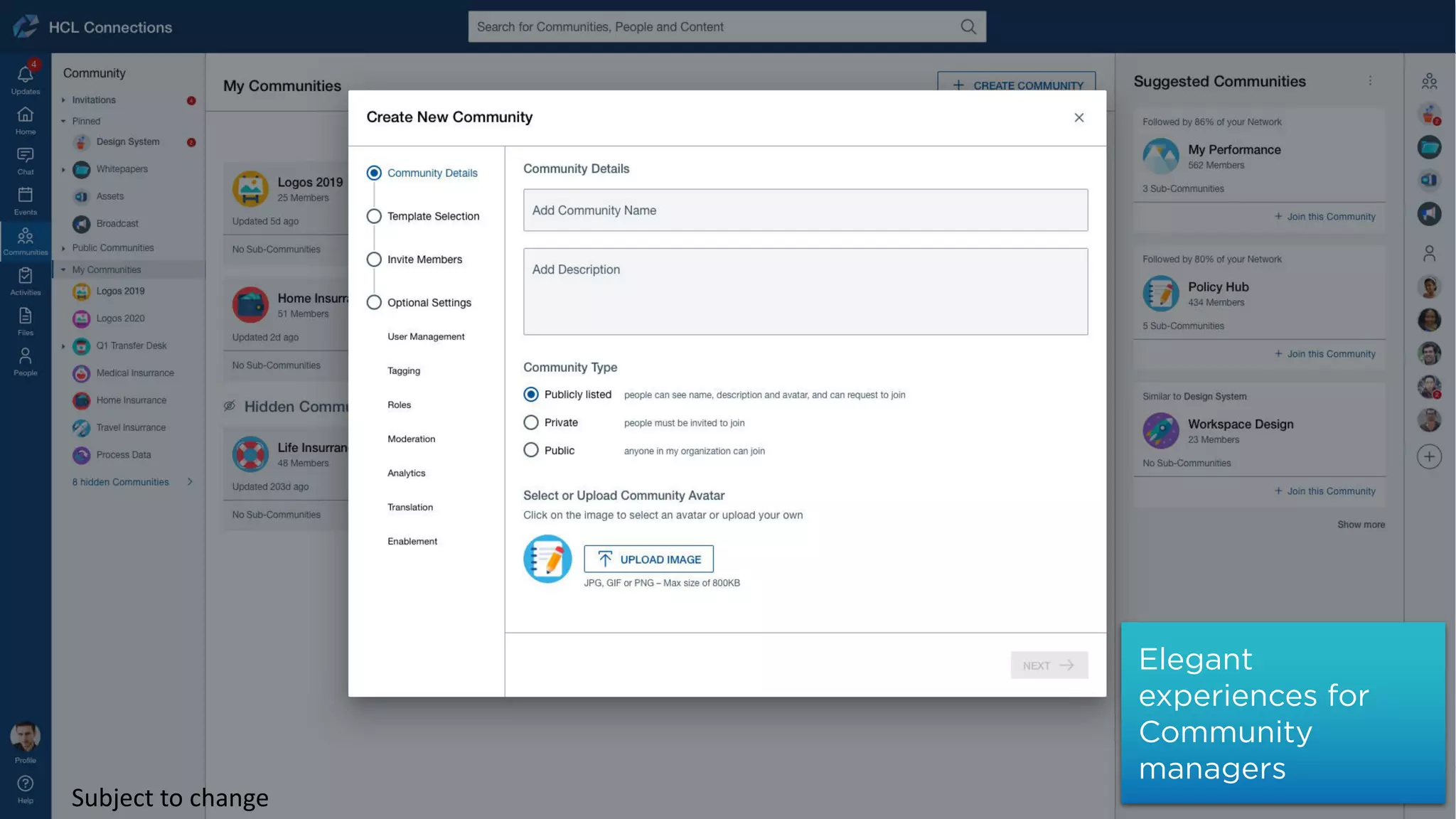The width and height of the screenshot is (1456, 819).
Task: Expand 8 hidden Communities chevron
Action: [190, 482]
